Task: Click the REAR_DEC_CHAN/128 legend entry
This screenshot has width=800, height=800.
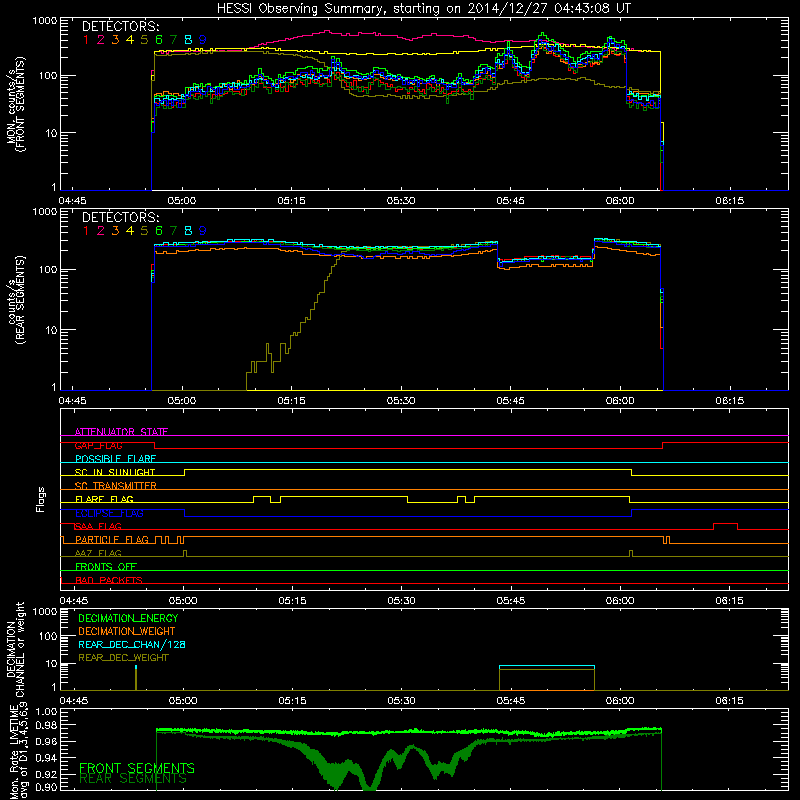Action: pos(132,644)
